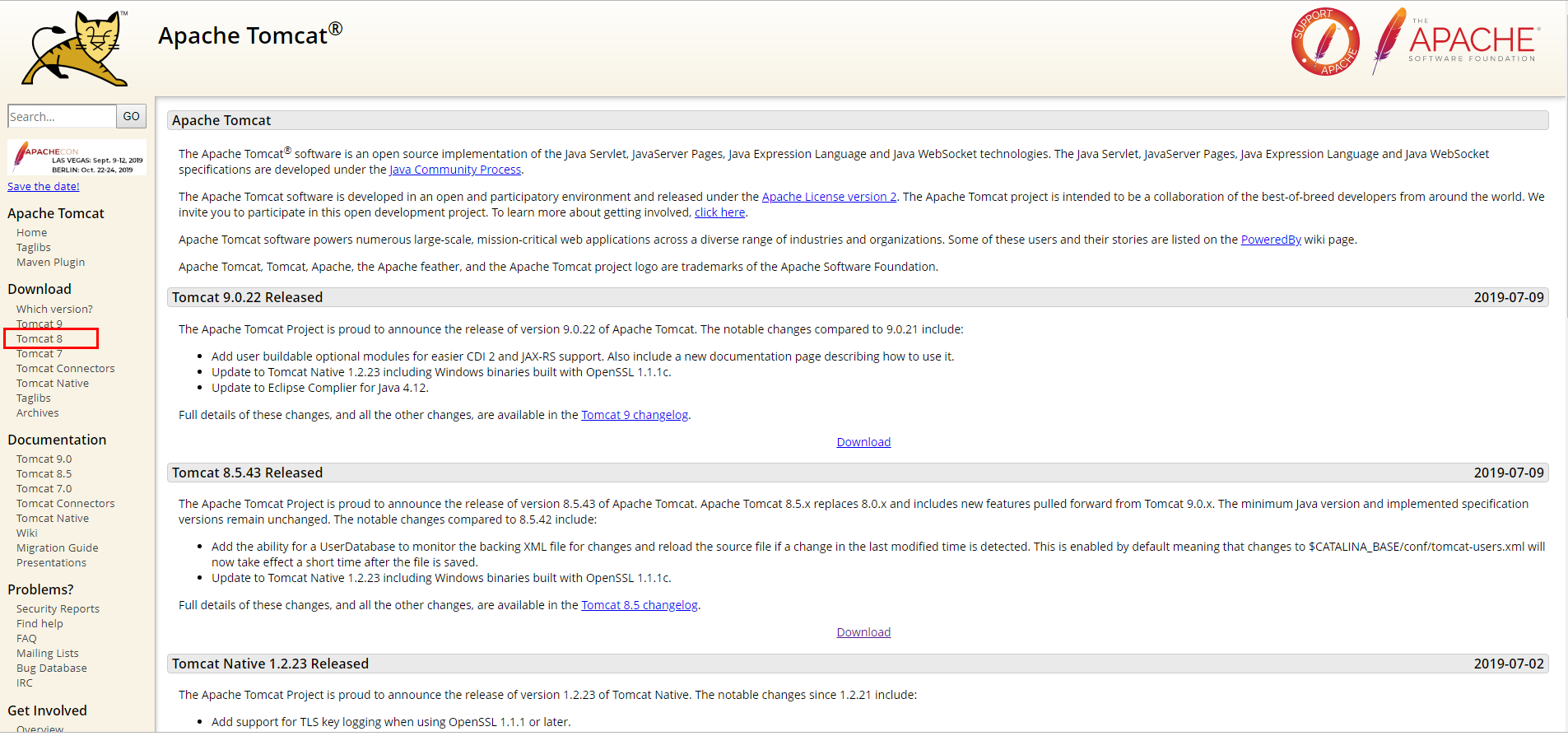Click the GO search button
Image resolution: width=1568 pixels, height=736 pixels.
pos(131,116)
